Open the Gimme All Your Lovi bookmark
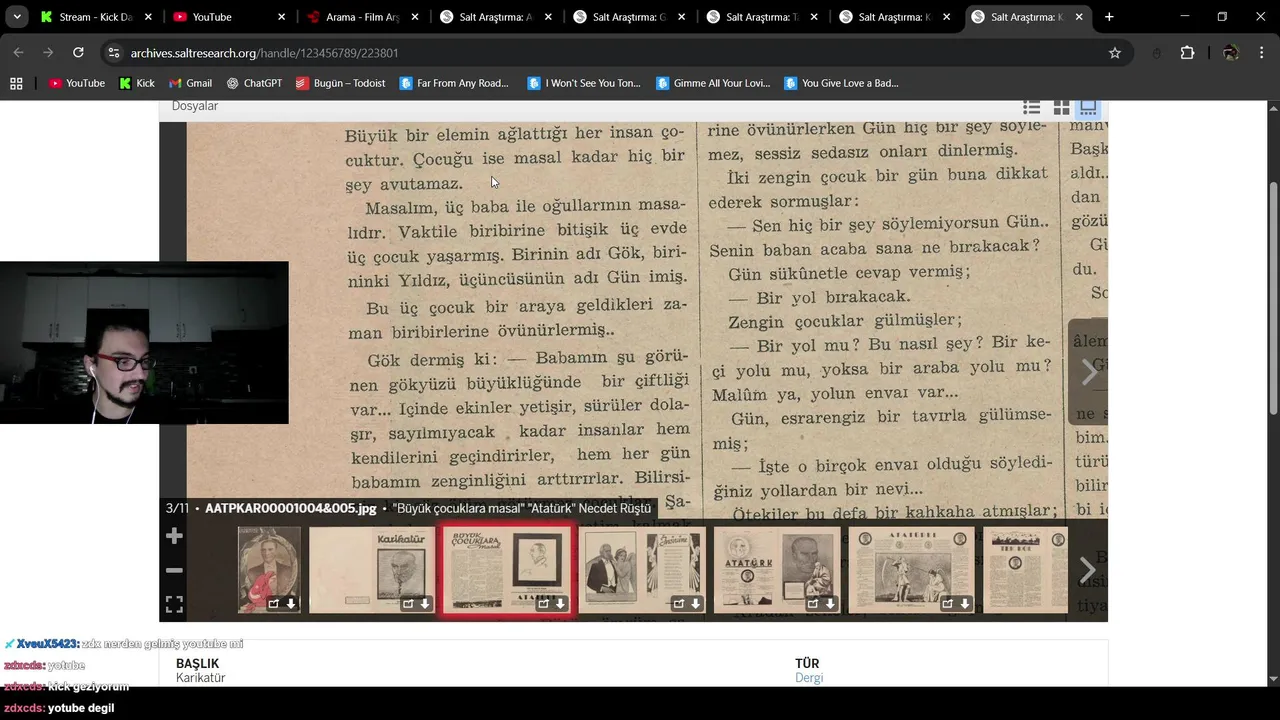The width and height of the screenshot is (1280, 720). 713,83
